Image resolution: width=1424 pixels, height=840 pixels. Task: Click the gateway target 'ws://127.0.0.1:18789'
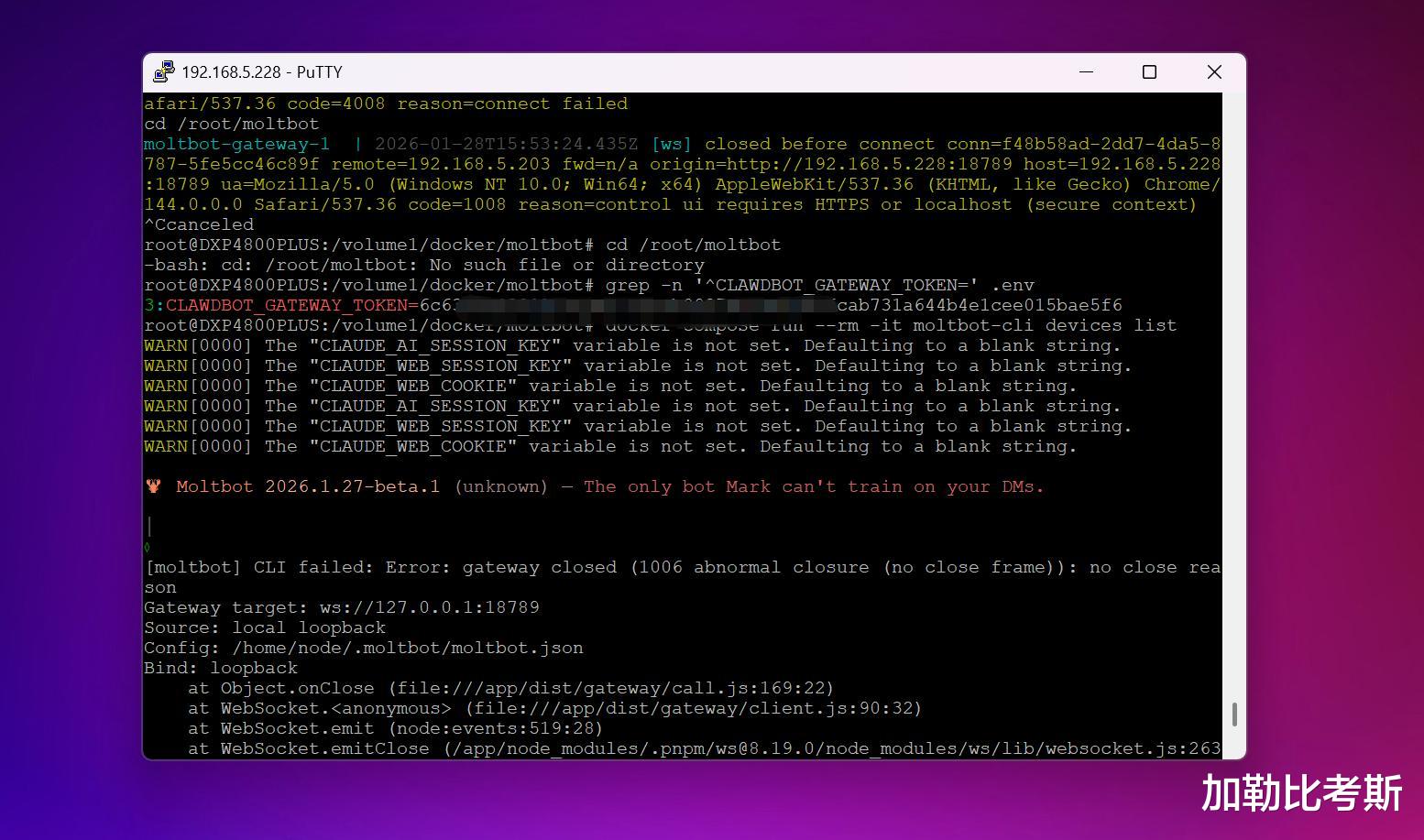(430, 607)
